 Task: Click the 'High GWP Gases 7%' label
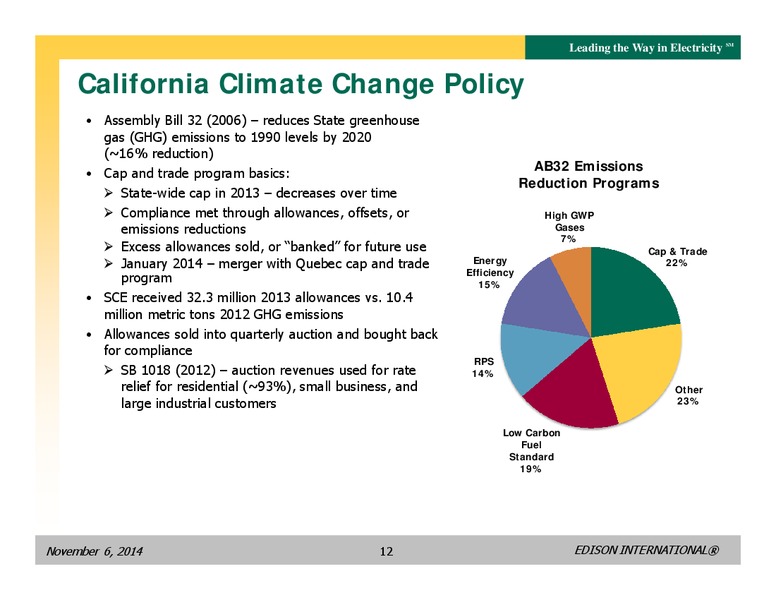(x=569, y=227)
